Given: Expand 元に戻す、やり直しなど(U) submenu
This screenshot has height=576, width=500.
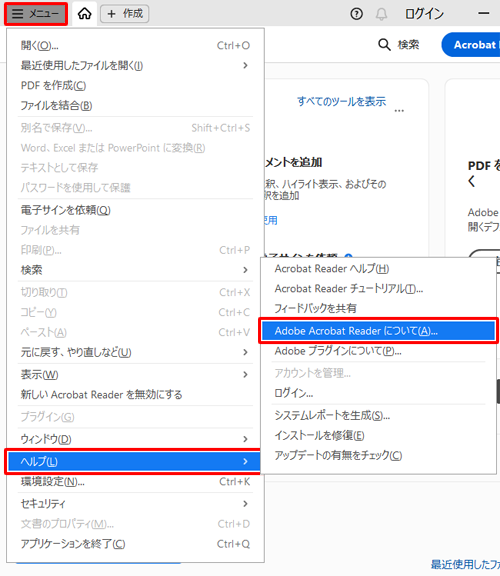Looking at the screenshot, I should click(135, 352).
